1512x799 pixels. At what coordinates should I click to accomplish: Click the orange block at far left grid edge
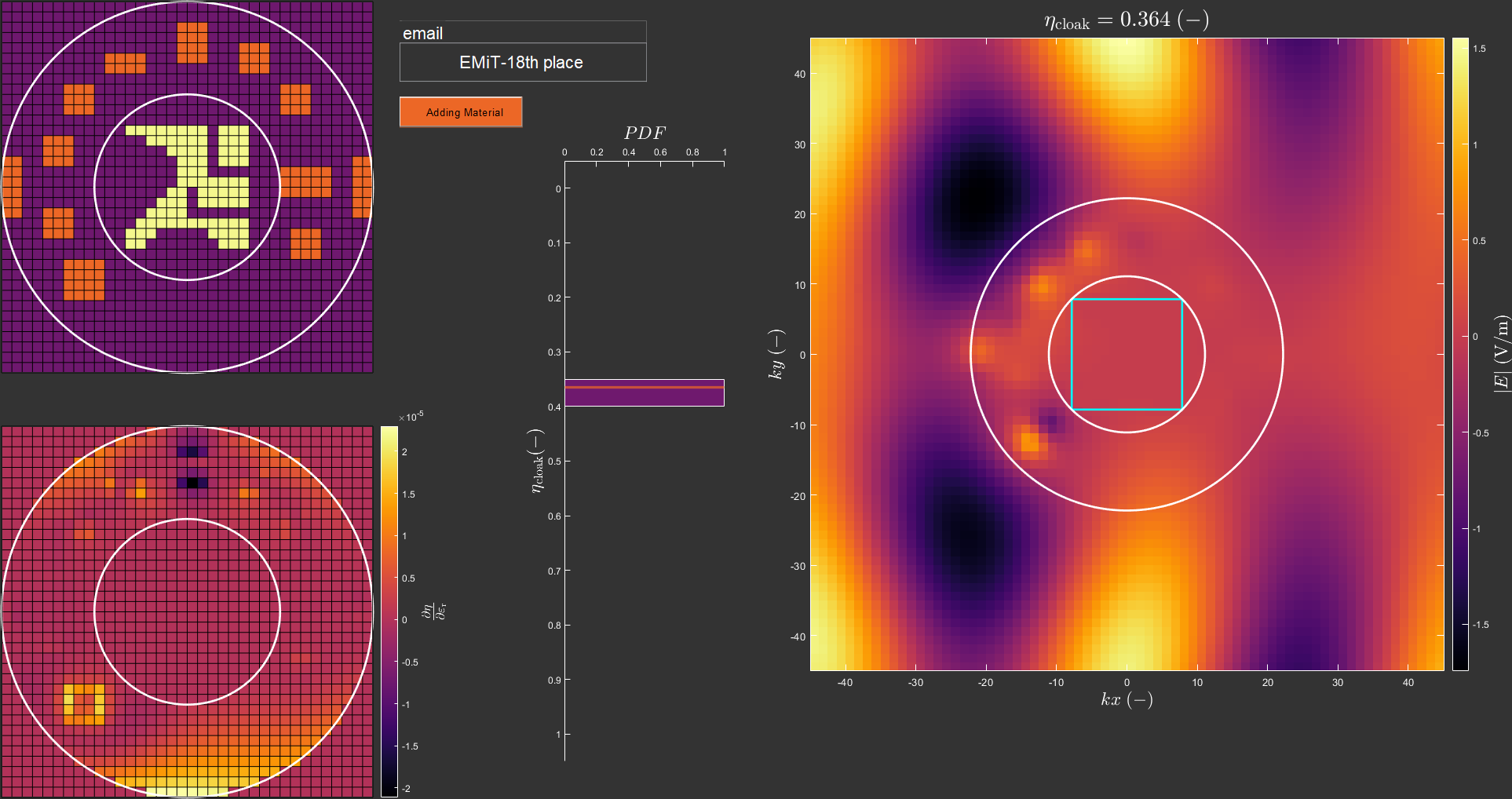(x=12, y=187)
